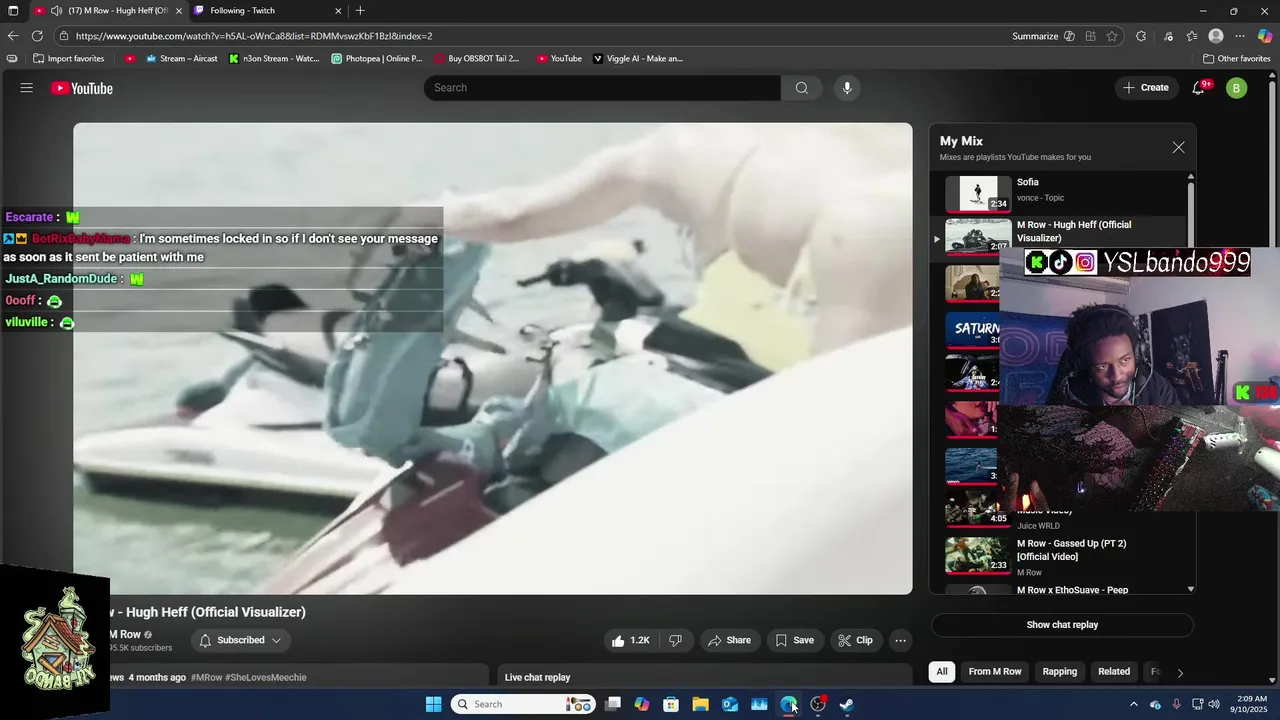
Task: Open a new browser tab
Action: tap(360, 11)
